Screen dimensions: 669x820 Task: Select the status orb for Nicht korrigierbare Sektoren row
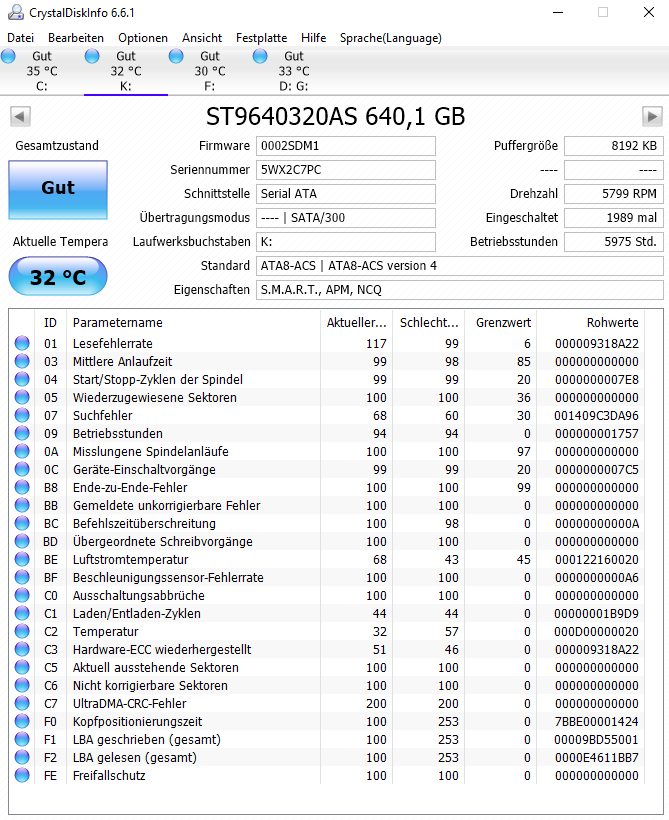coord(22,686)
